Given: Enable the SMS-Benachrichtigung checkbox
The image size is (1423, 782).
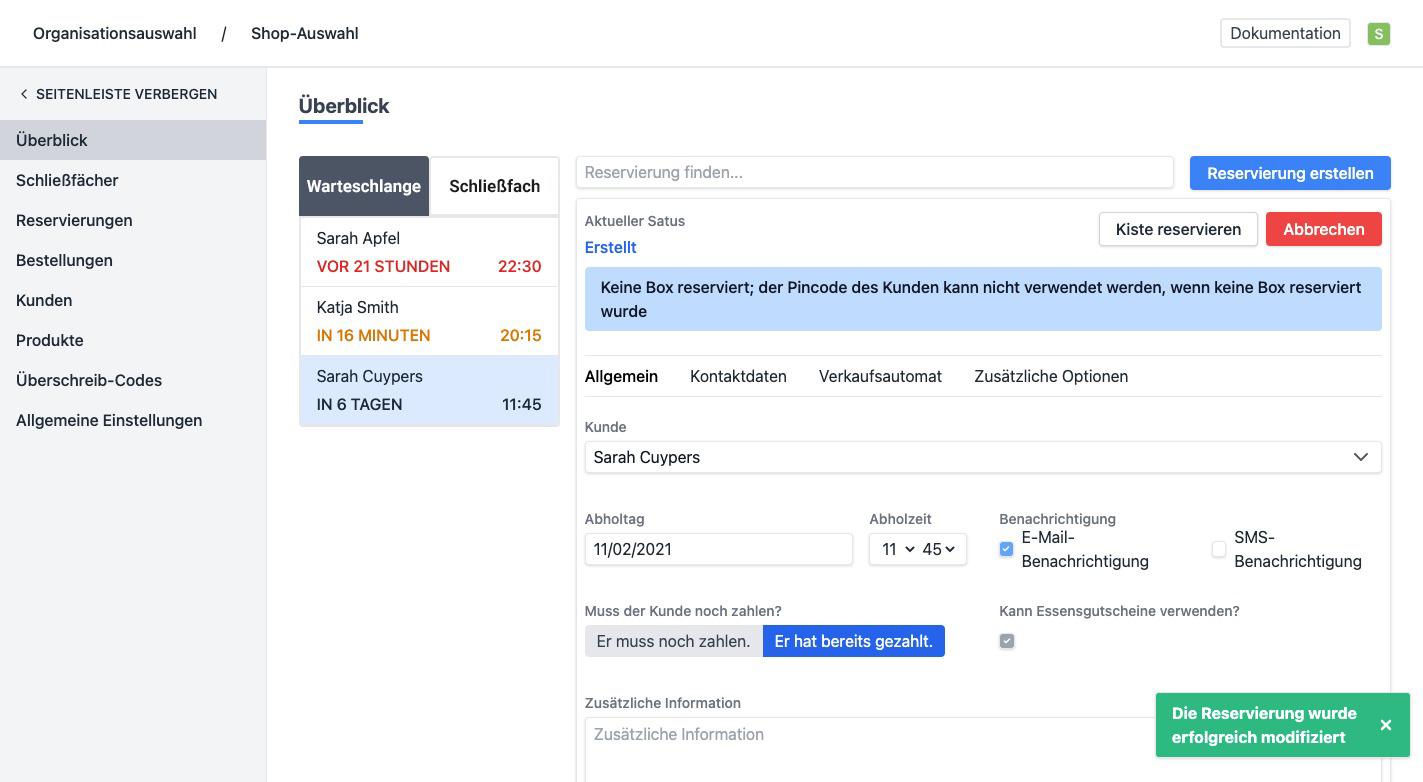Looking at the screenshot, I should click(x=1218, y=549).
